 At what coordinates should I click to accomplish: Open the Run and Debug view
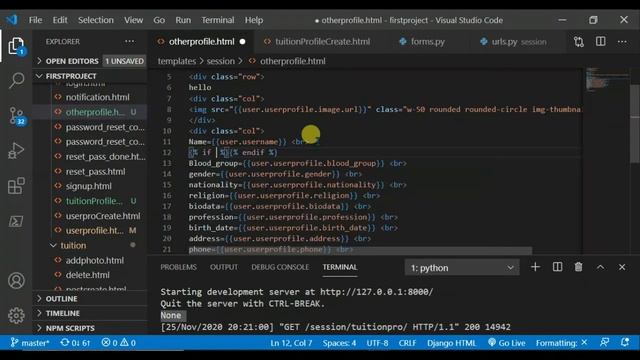click(x=16, y=151)
